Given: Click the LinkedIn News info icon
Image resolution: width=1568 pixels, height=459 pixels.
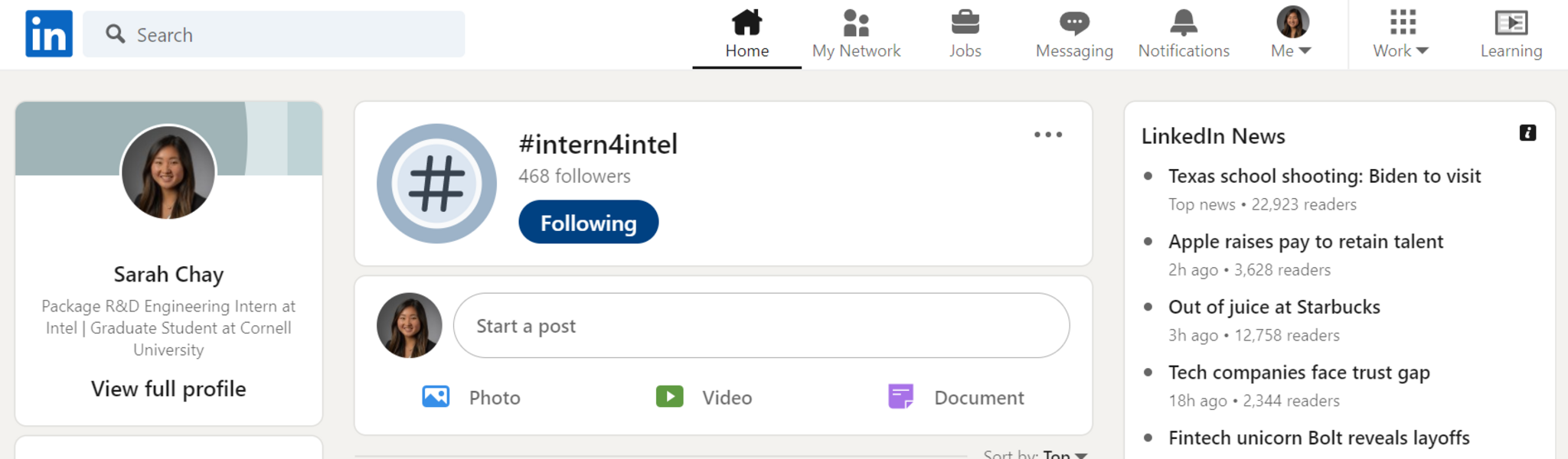Looking at the screenshot, I should (1527, 133).
